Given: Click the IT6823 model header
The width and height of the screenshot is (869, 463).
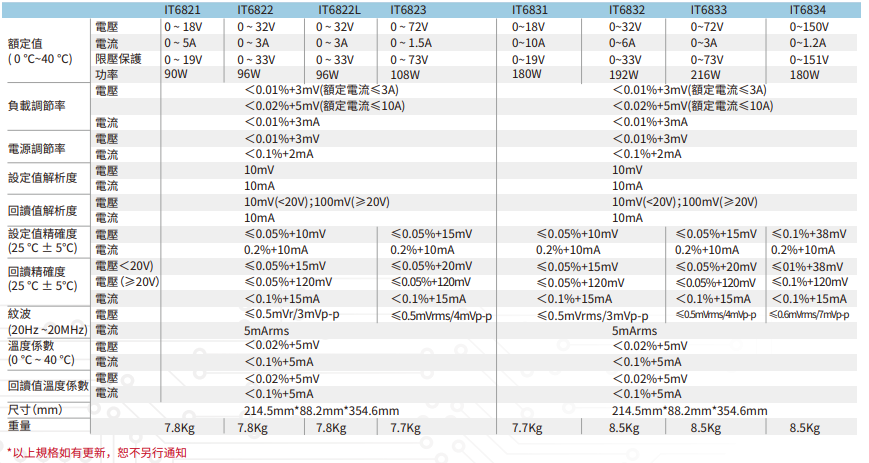Looking at the screenshot, I should coord(408,10).
